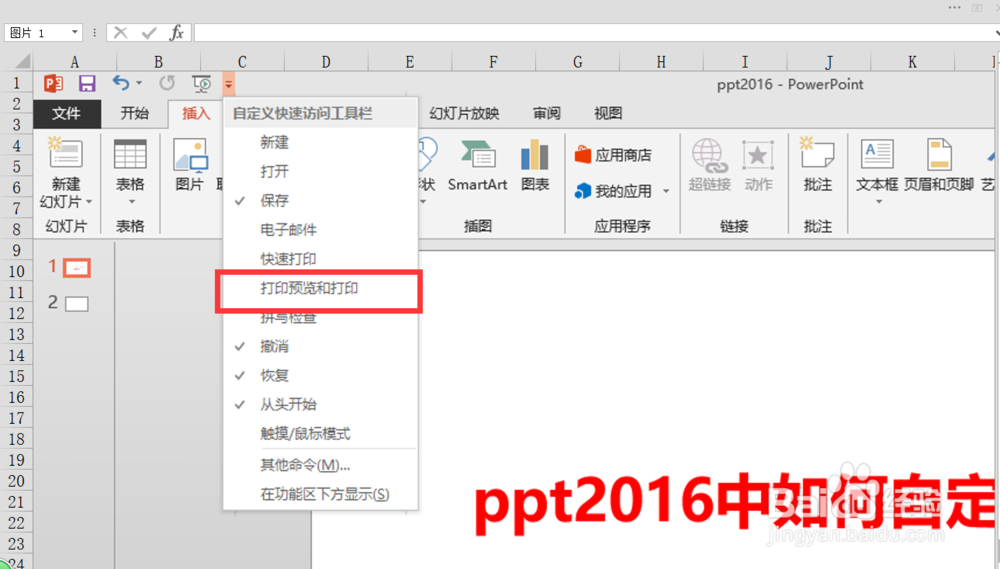Open Customize Quick Access Toolbar arrow
1000x569 pixels.
228,84
